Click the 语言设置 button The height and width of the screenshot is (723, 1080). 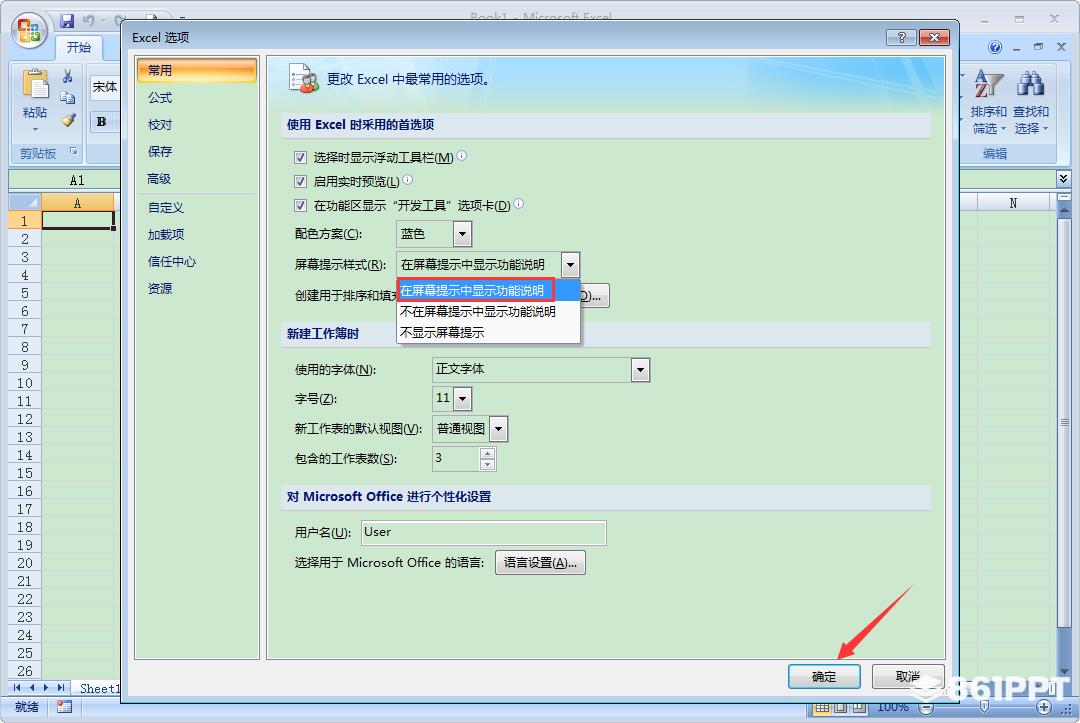[x=540, y=563]
